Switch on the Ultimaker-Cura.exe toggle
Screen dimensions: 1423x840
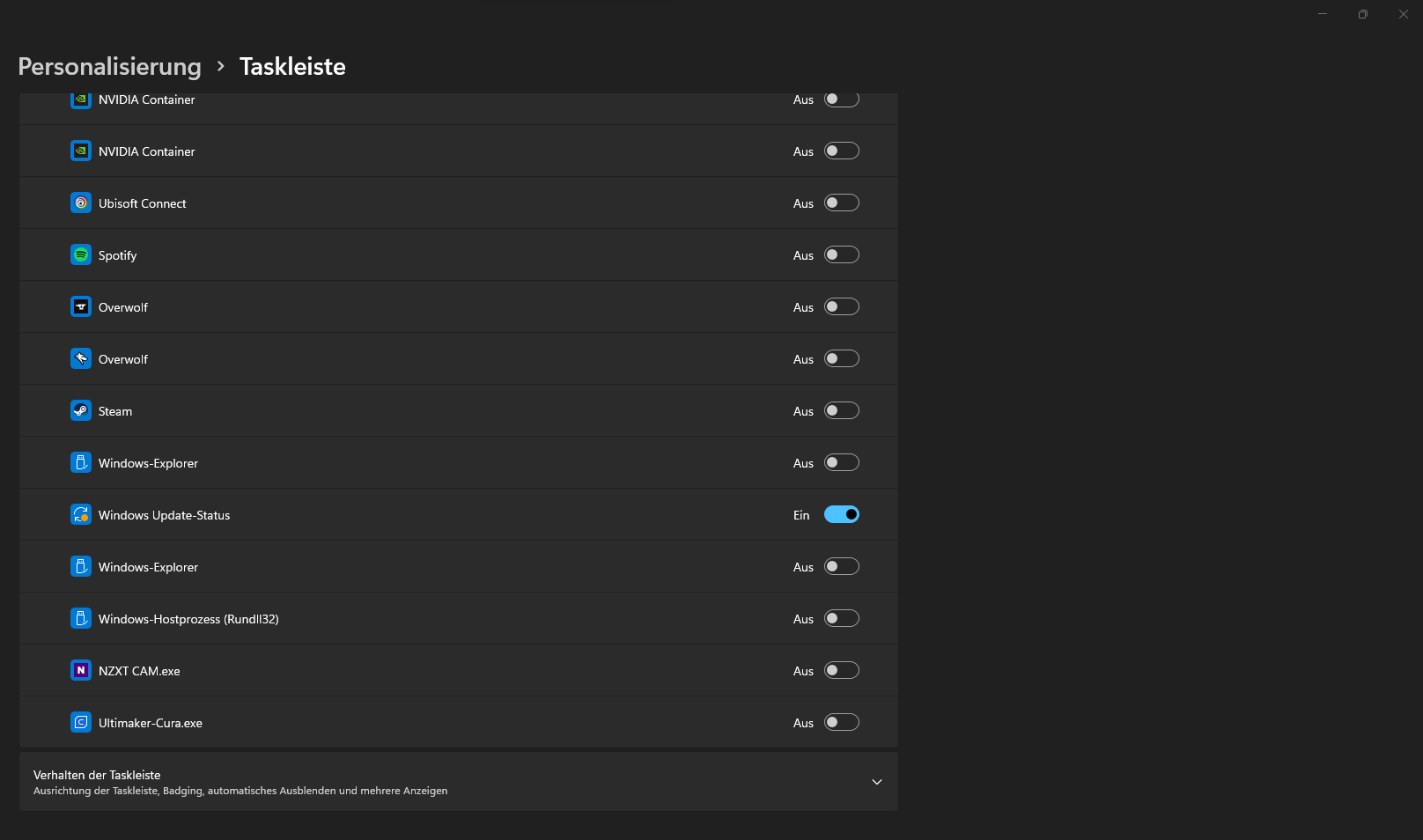[841, 722]
